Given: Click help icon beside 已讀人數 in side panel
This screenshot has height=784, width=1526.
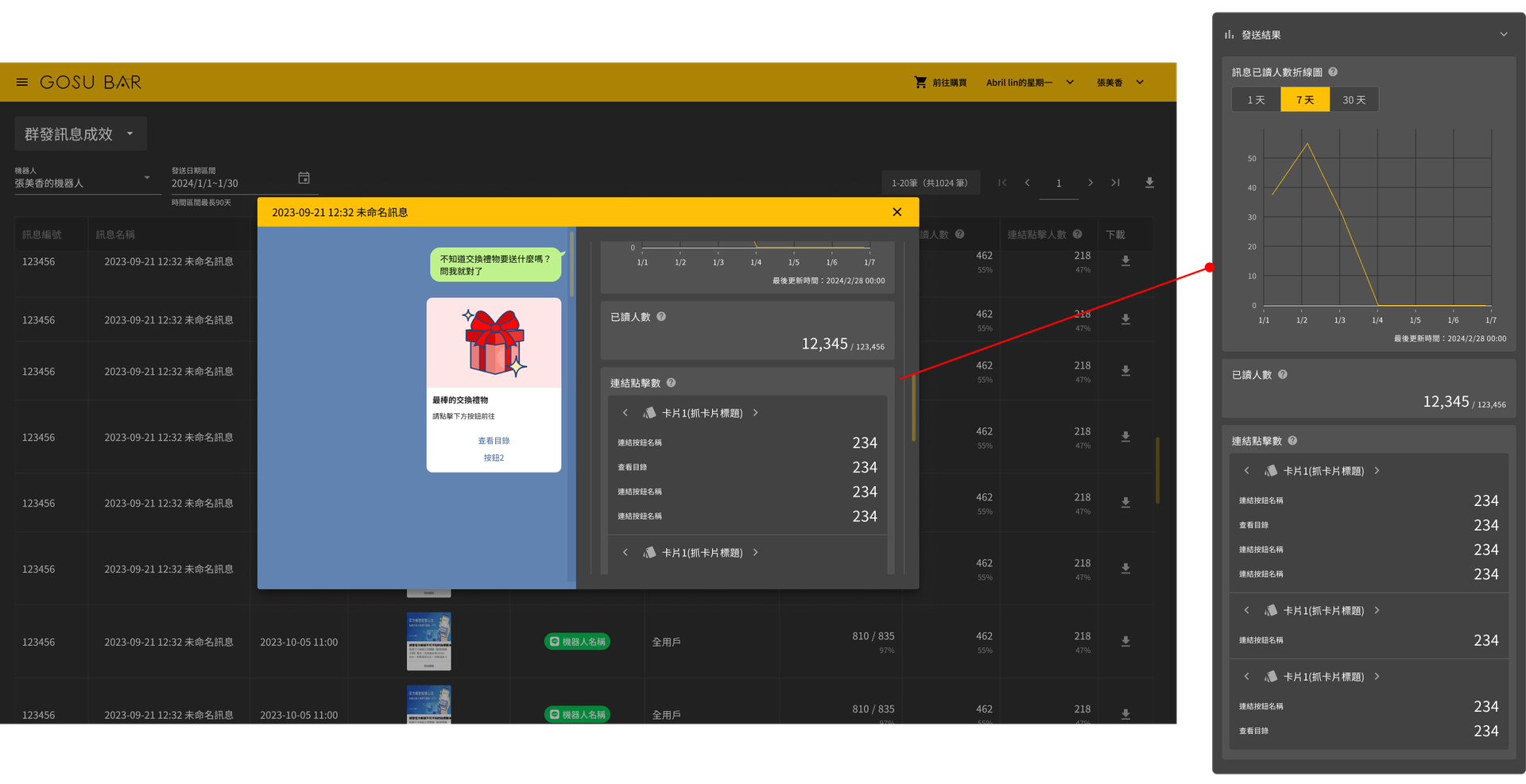Looking at the screenshot, I should coord(1283,374).
